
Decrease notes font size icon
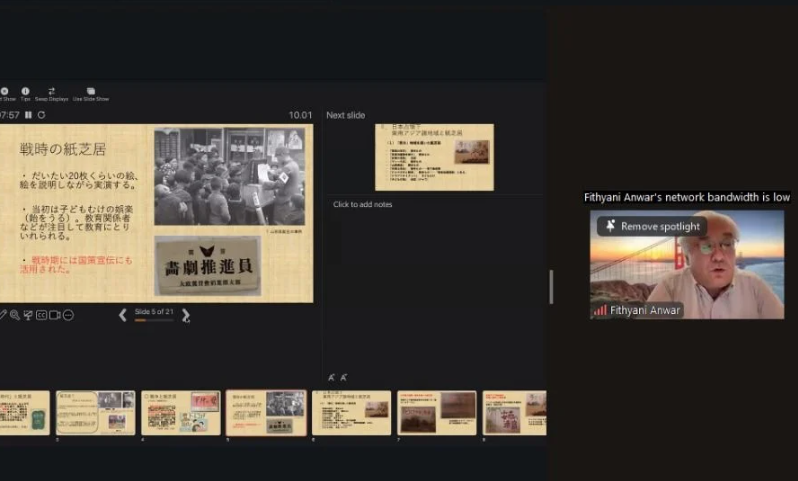click(x=344, y=377)
